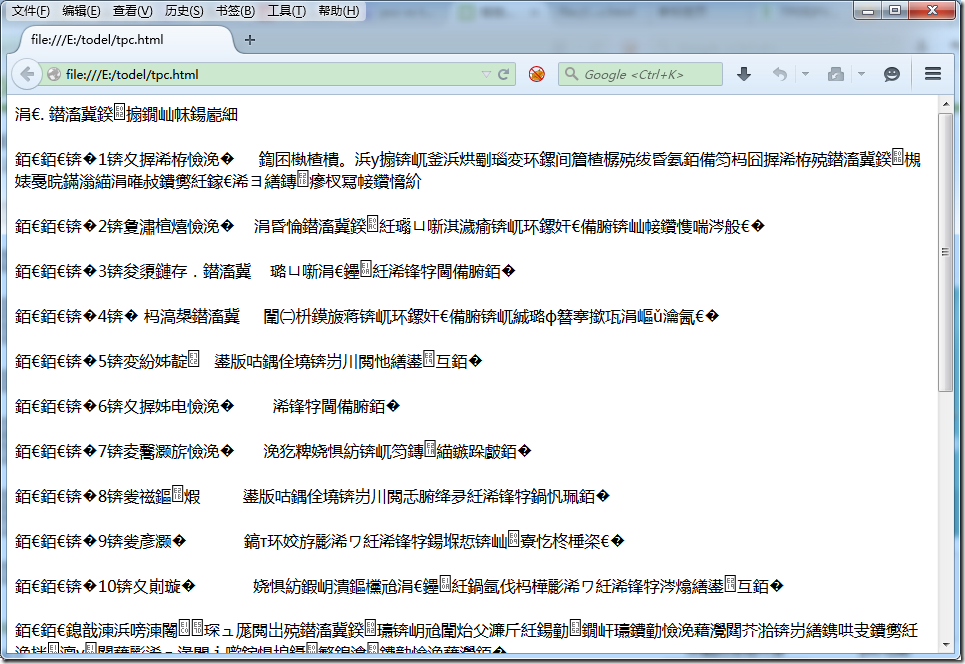Click the vertical scrollbar thumb
965x664 pixels.
pyautogui.click(x=946, y=252)
